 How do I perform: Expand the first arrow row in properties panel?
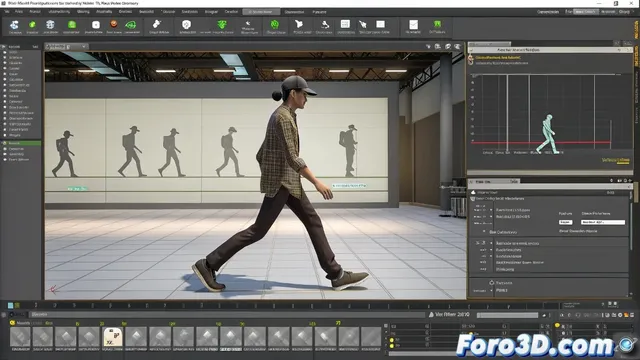pos(491,210)
